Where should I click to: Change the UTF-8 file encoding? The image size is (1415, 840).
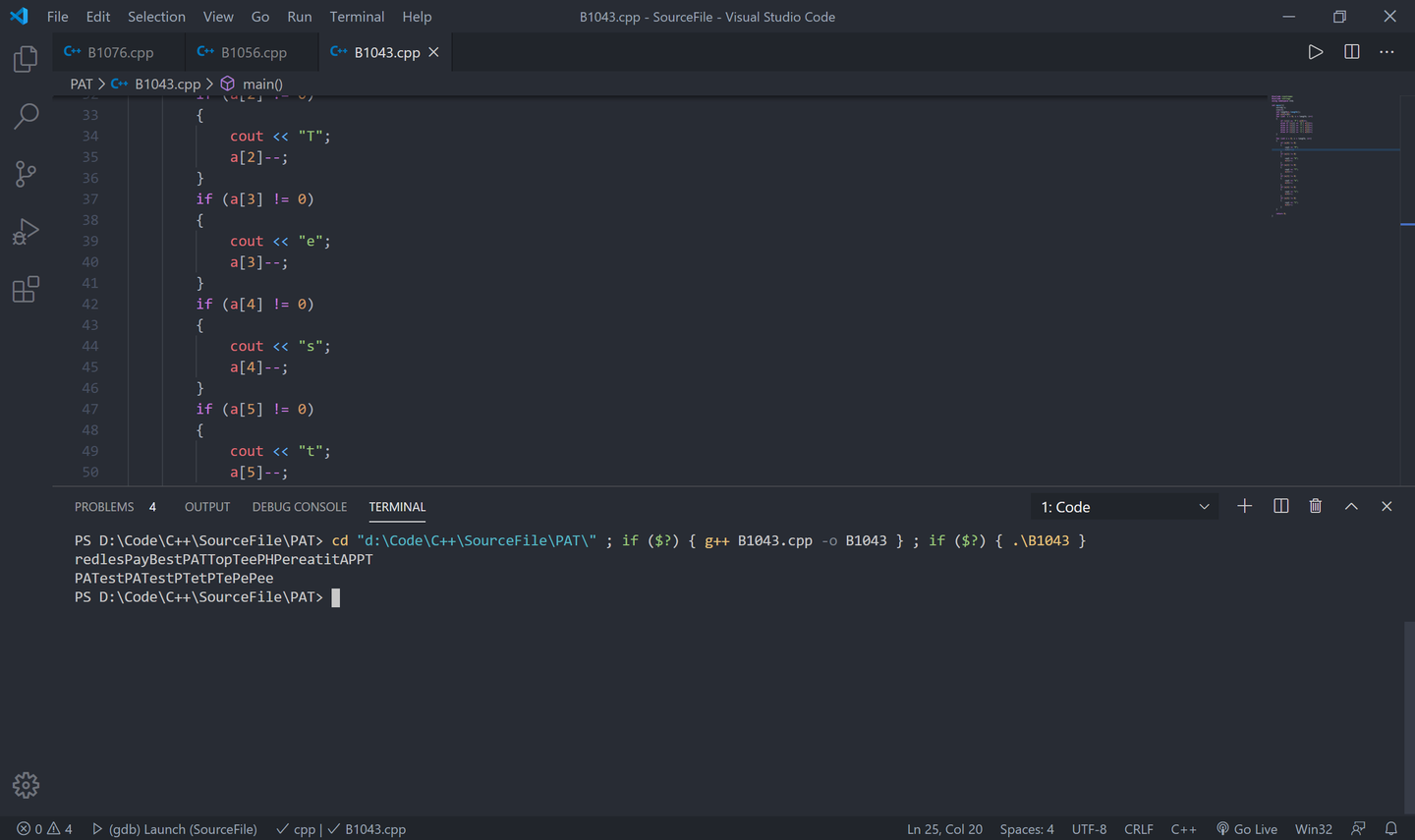1089,829
